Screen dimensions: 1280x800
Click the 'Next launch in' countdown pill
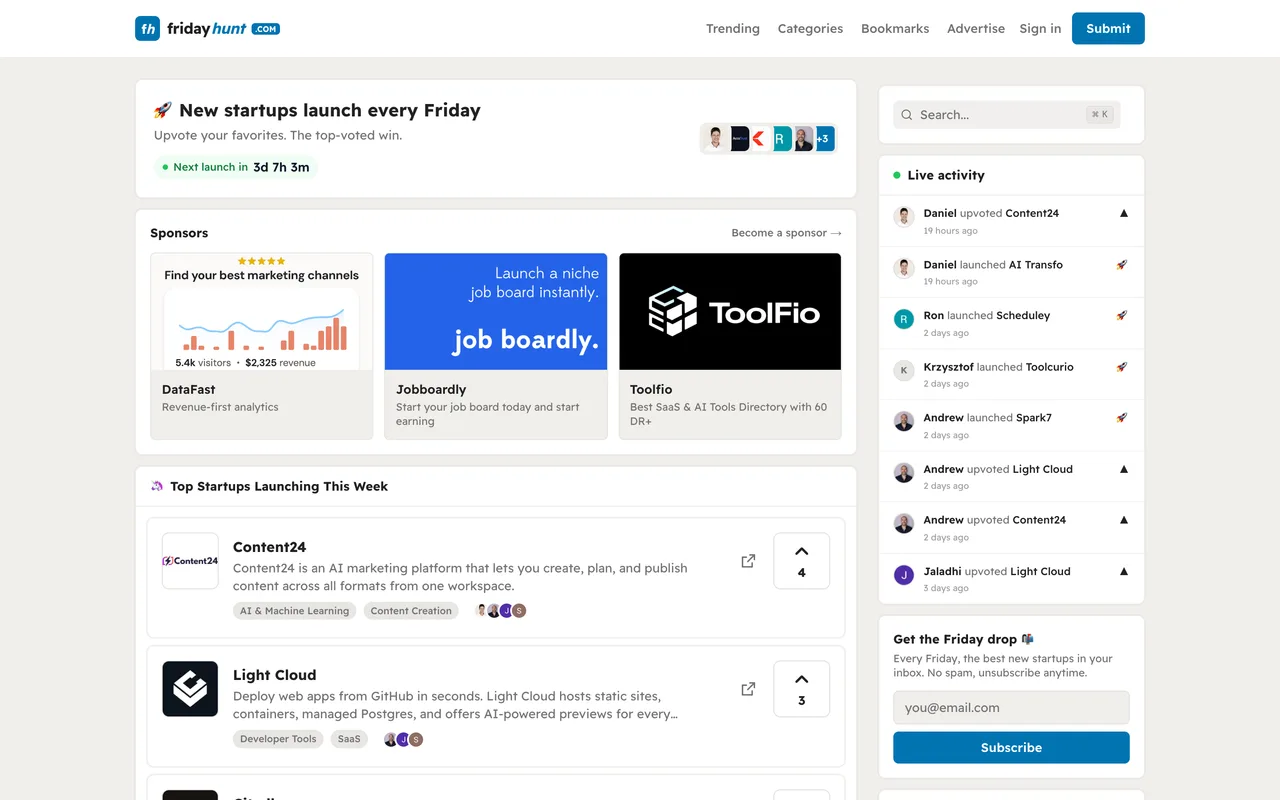(236, 167)
